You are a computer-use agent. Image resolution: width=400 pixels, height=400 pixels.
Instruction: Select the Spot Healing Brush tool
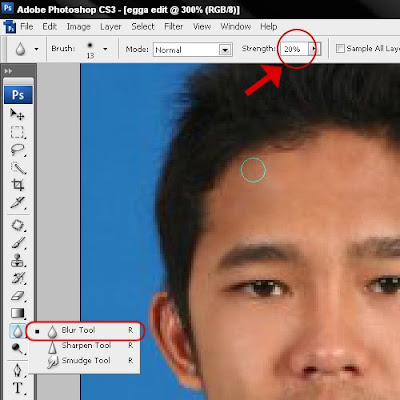coord(18,225)
